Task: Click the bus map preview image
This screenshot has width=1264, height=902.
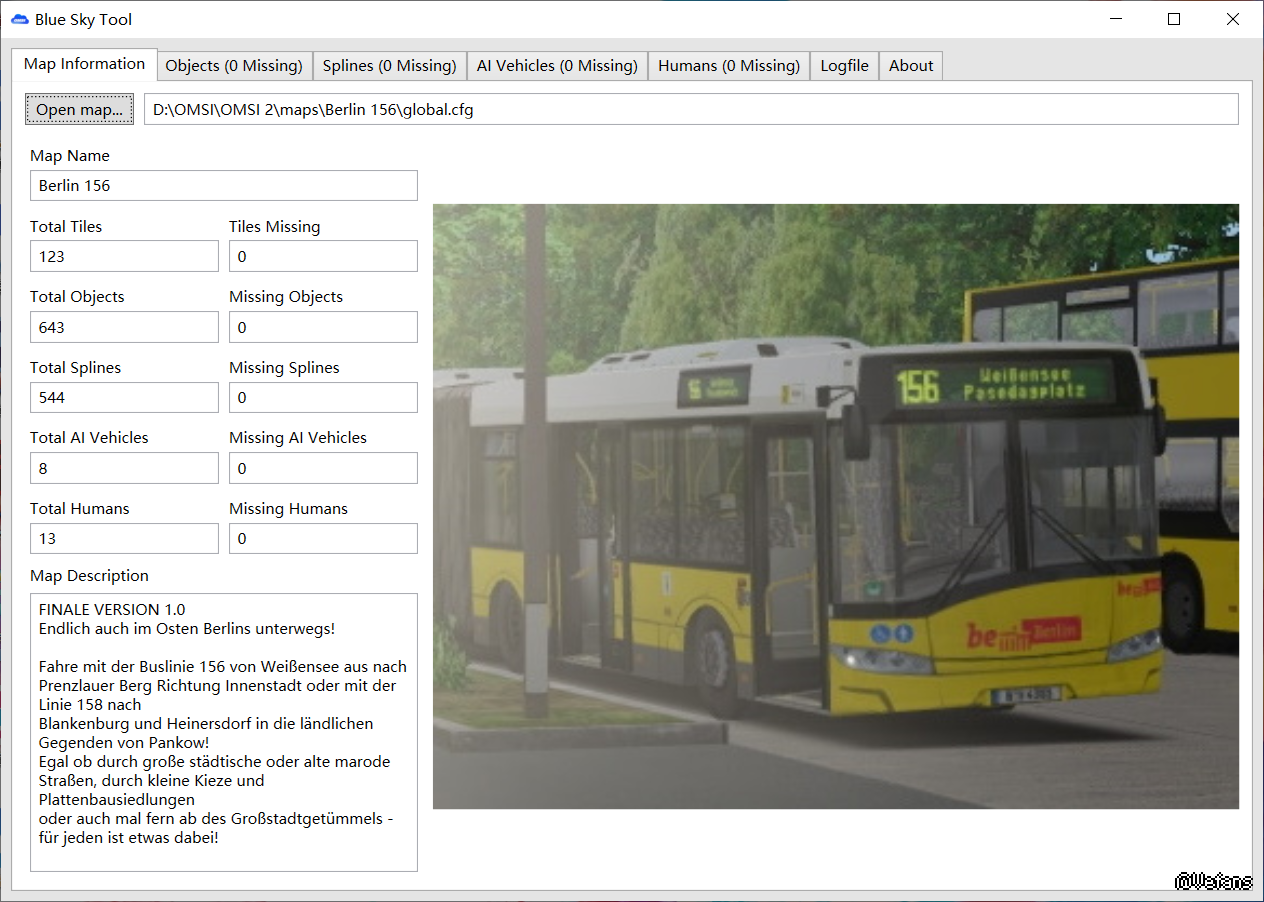Action: 835,506
